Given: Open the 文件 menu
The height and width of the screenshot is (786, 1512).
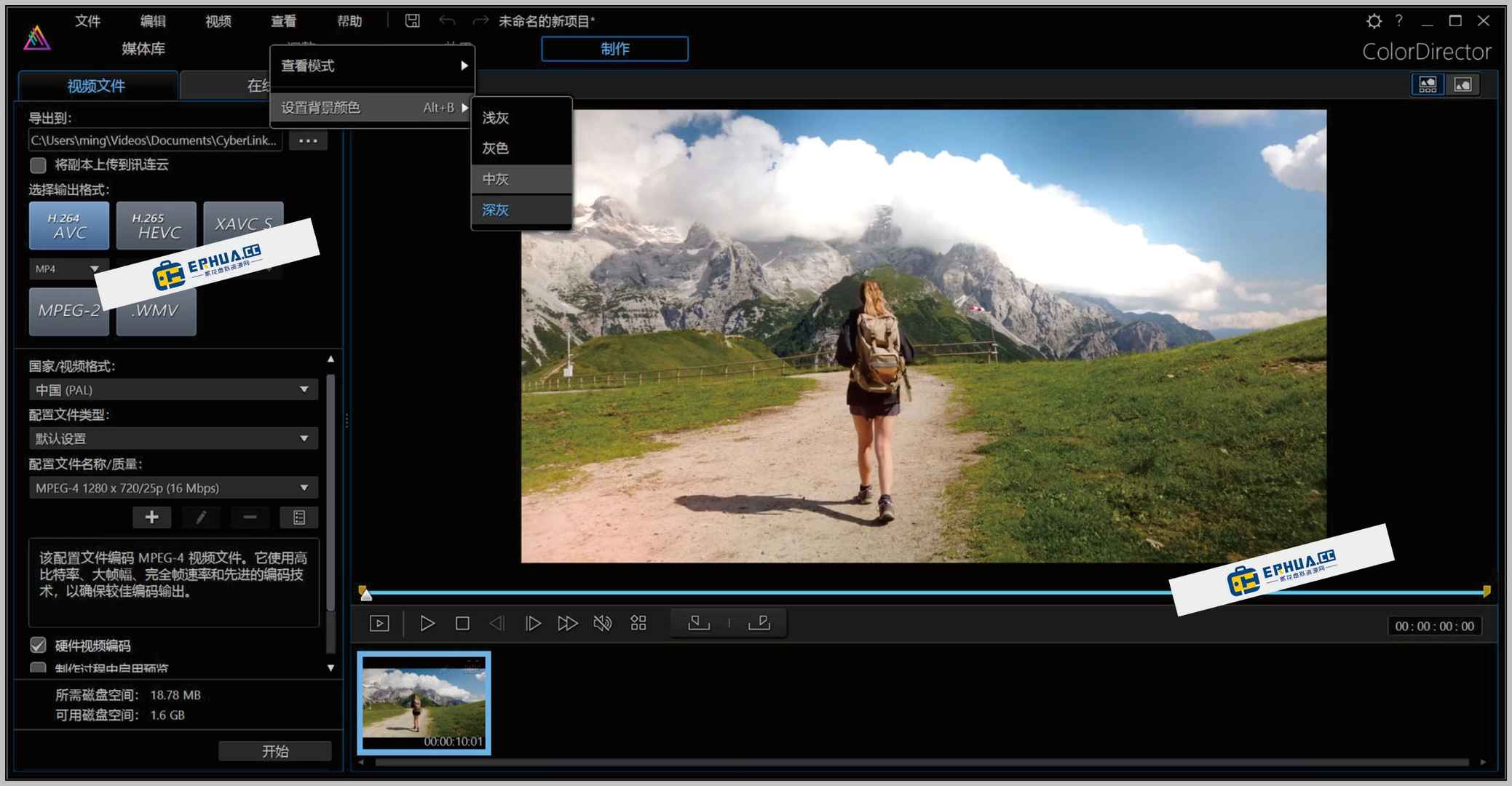Looking at the screenshot, I should point(87,21).
